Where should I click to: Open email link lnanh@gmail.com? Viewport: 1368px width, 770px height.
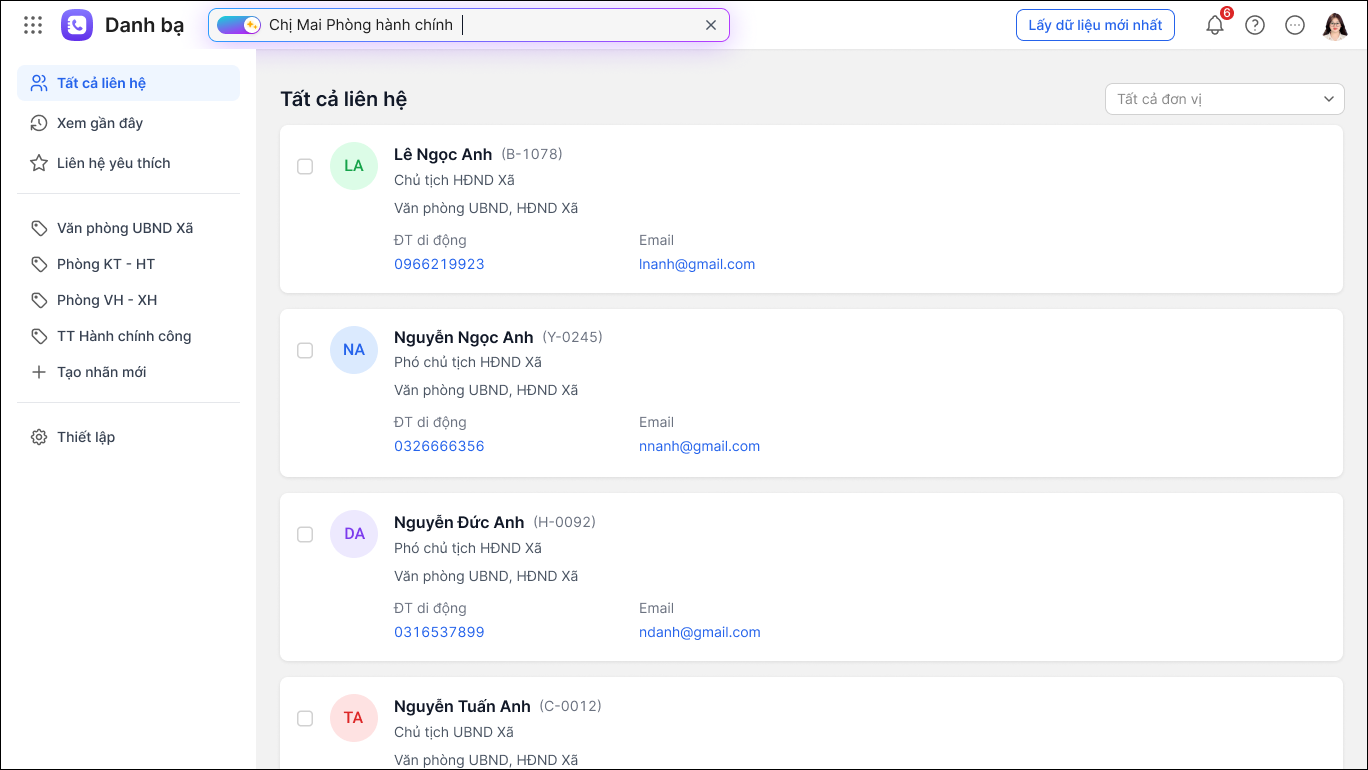tap(697, 264)
